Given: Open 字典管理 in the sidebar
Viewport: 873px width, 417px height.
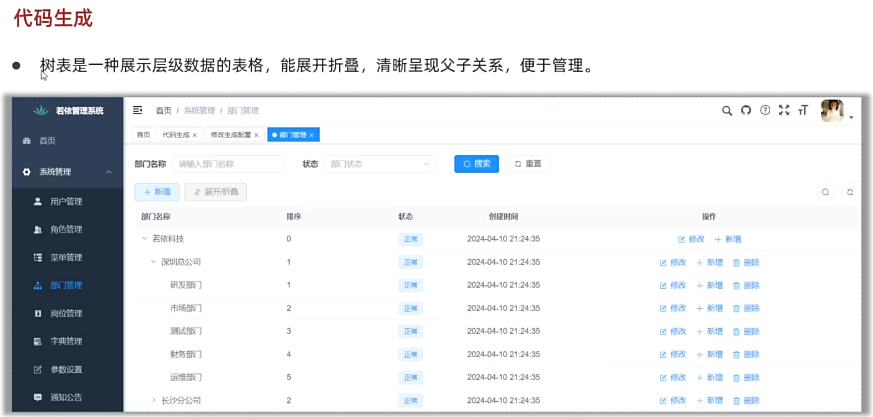Looking at the screenshot, I should (x=66, y=341).
